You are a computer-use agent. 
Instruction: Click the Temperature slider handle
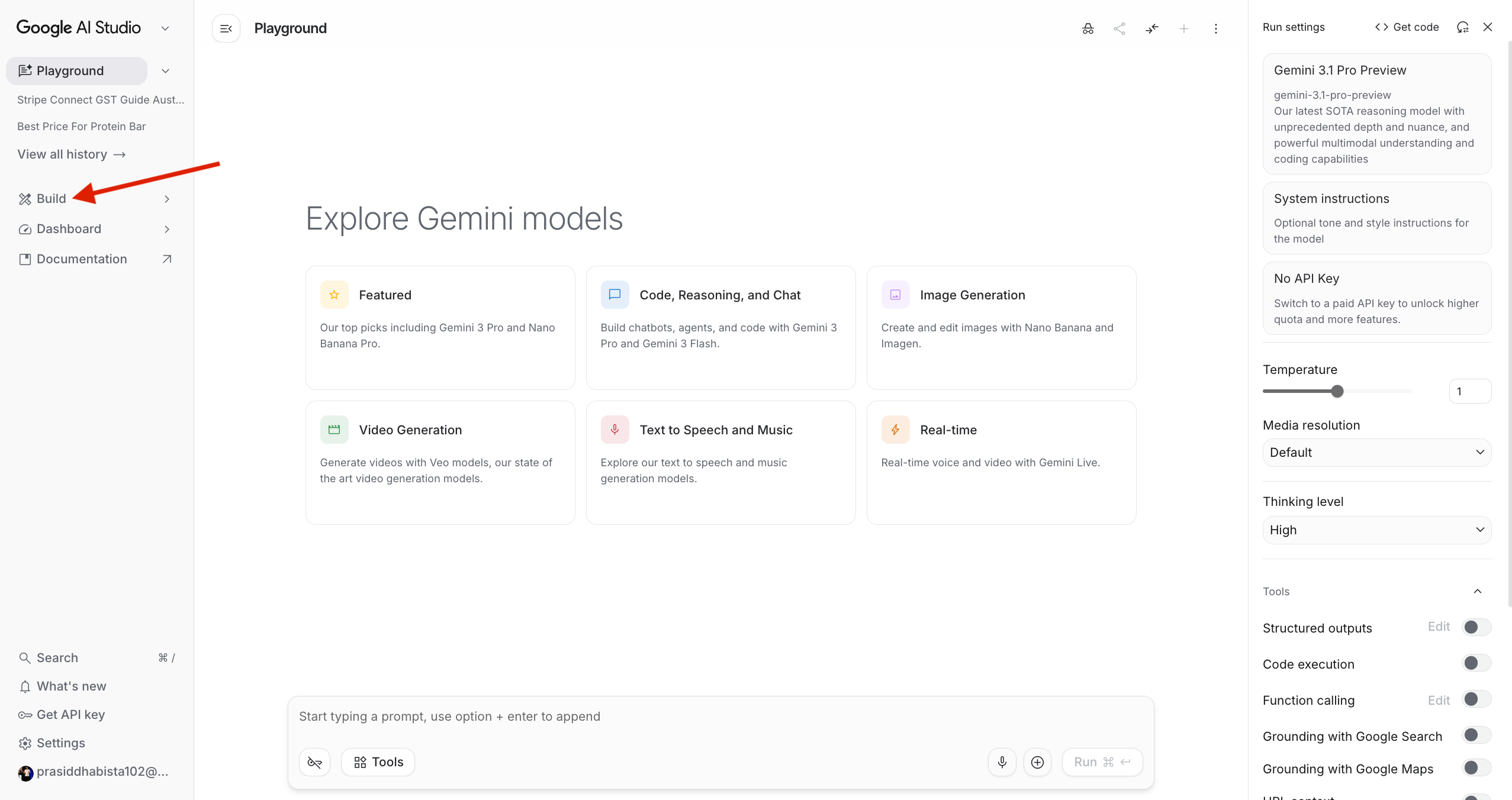(1337, 391)
